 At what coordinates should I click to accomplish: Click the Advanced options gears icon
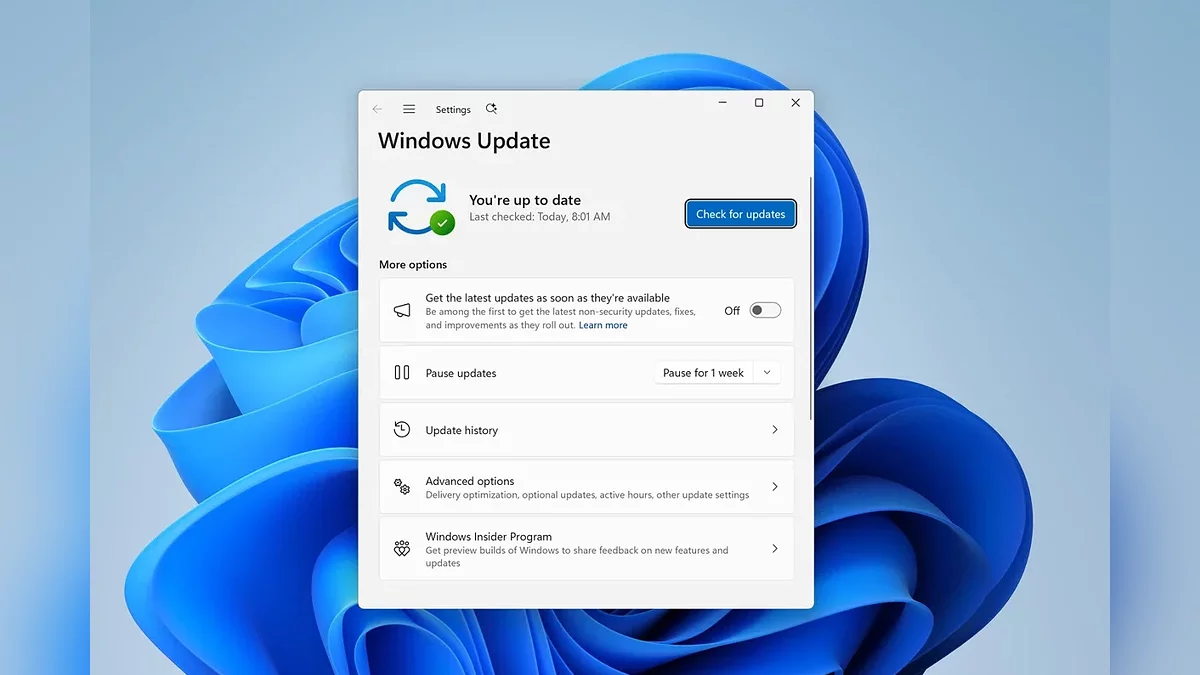click(x=402, y=487)
